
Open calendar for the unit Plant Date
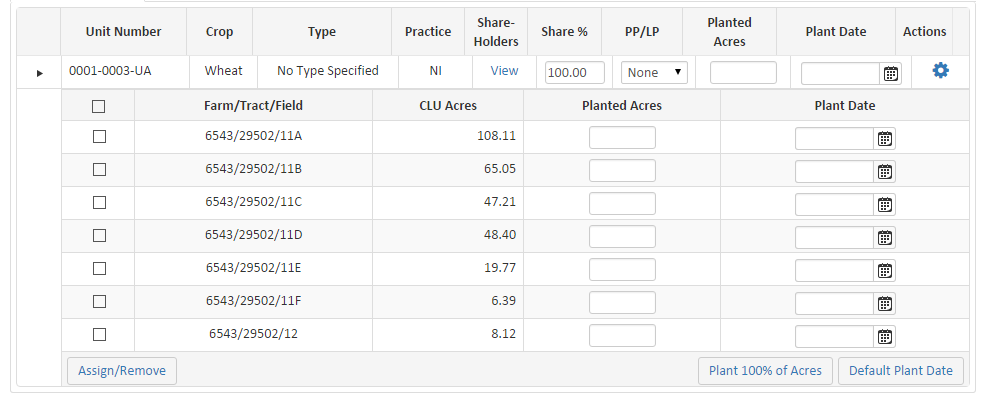[891, 73]
